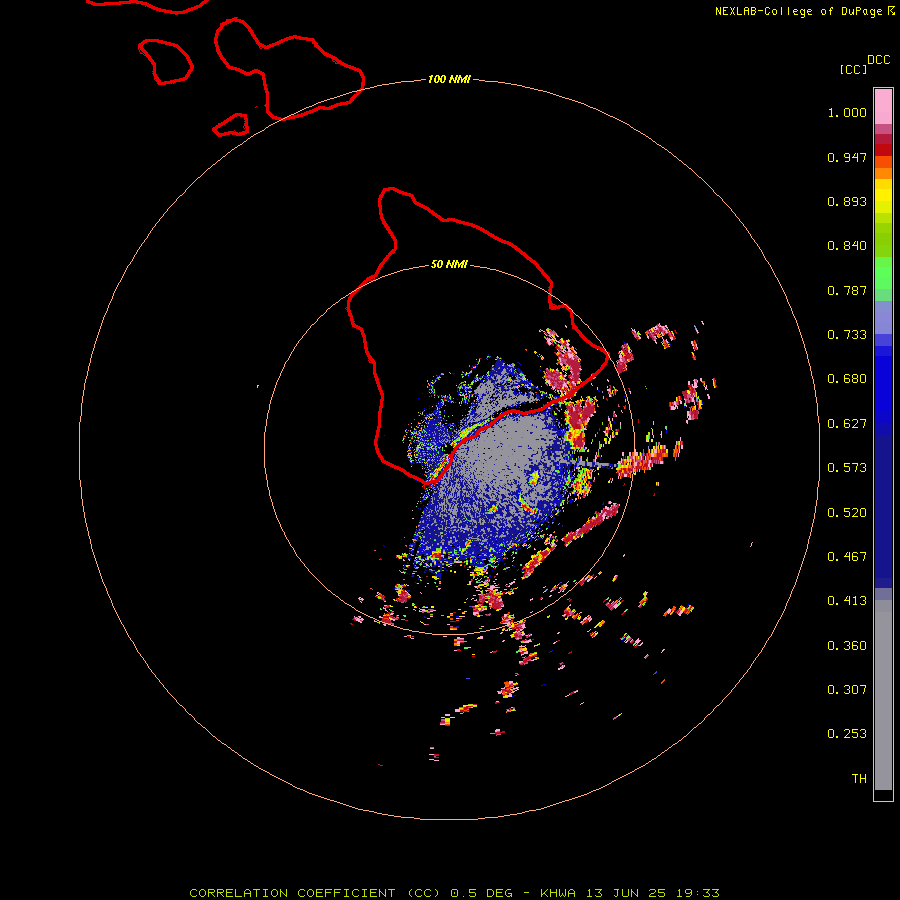900x900 pixels.
Task: Click the 0.680 color scale value
Action: (847, 379)
